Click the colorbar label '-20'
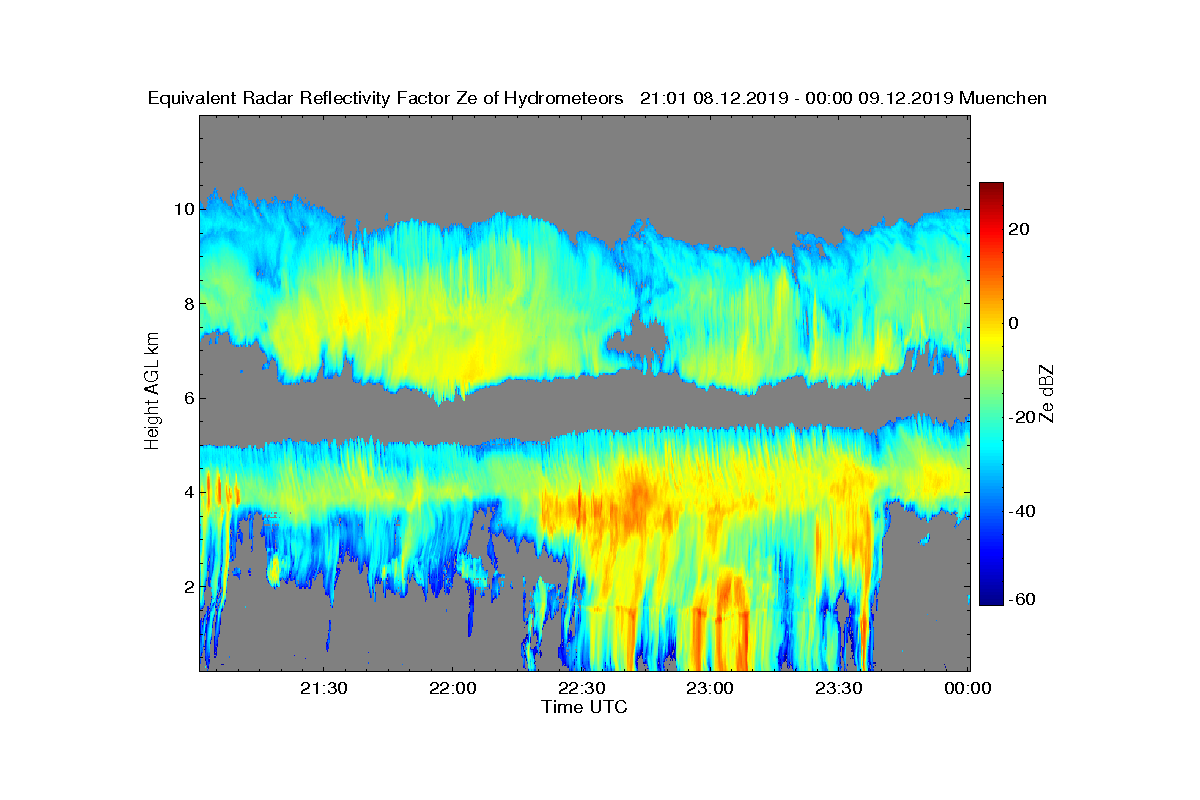This screenshot has height=800, width=1200. (1023, 417)
